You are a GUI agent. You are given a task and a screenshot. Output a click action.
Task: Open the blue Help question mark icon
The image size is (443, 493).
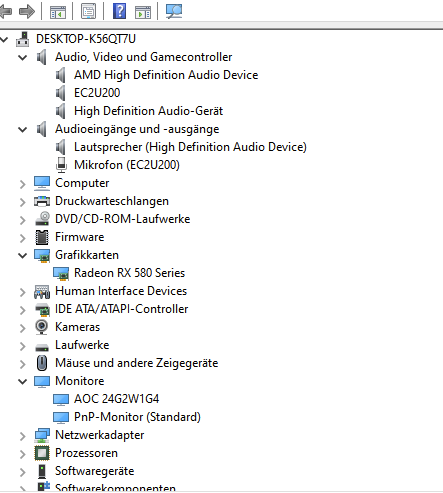click(119, 12)
